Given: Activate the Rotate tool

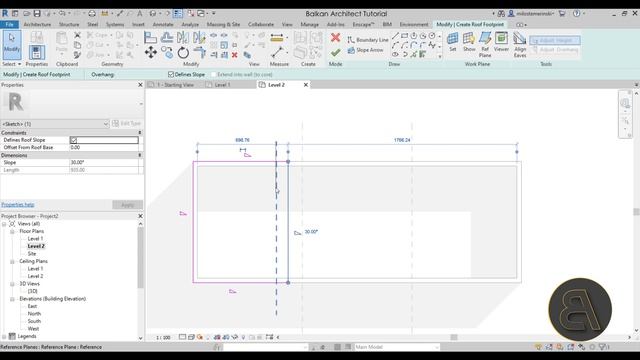Looking at the screenshot, I should (183, 53).
